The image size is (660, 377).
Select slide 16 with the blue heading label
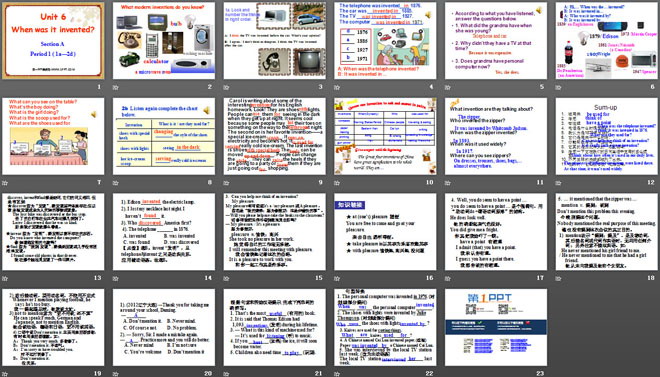click(x=385, y=232)
